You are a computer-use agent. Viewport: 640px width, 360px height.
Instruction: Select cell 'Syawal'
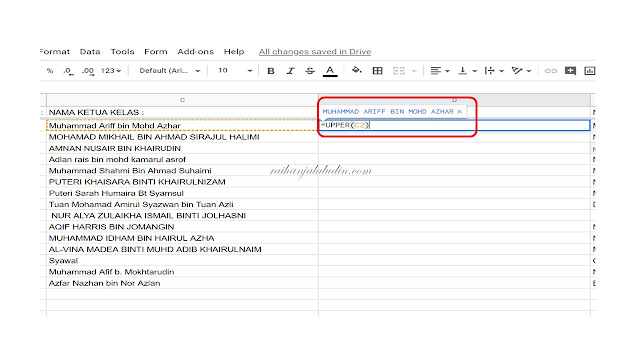(182, 260)
